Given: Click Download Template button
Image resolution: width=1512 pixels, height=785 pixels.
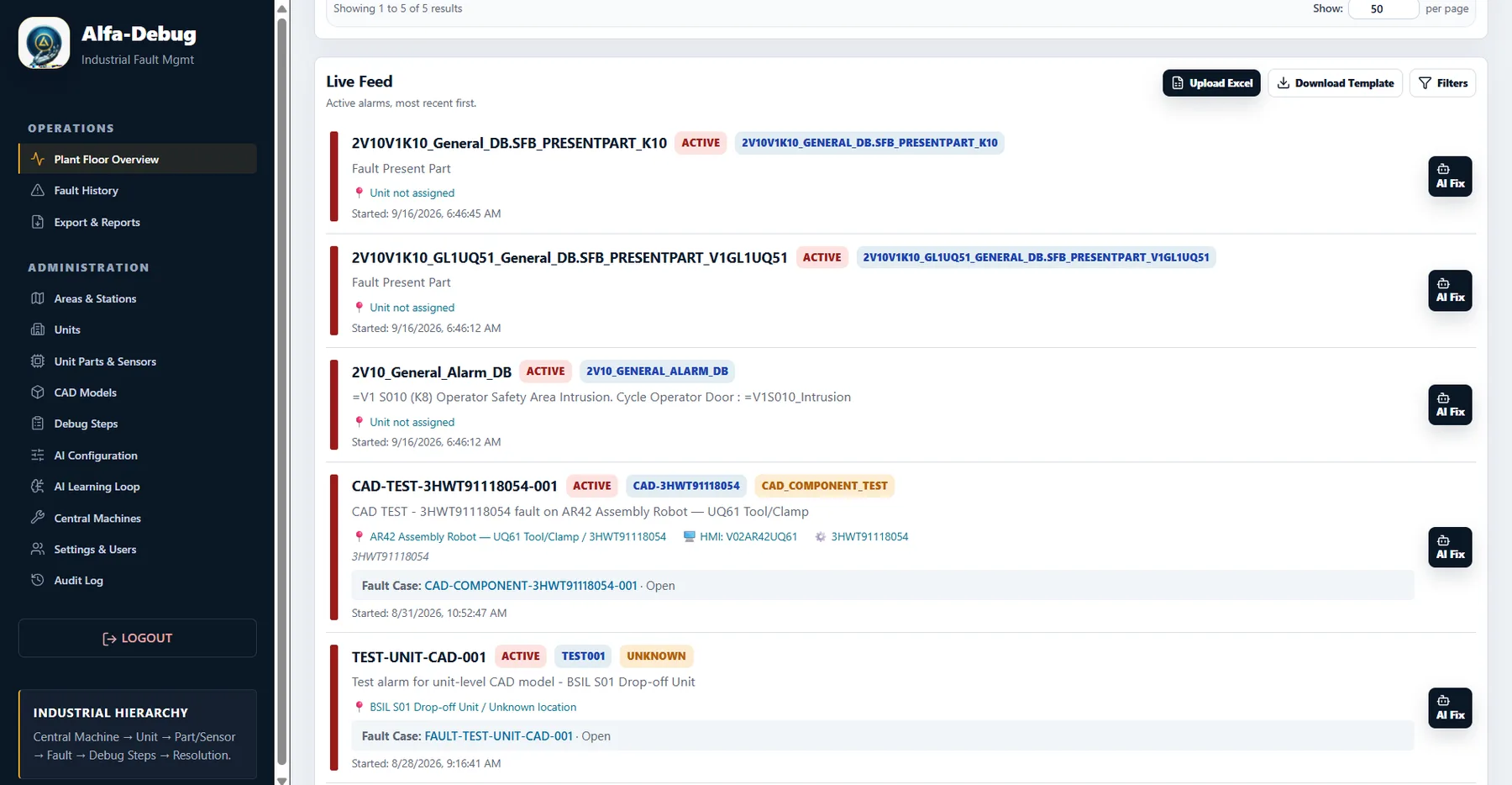Looking at the screenshot, I should [x=1335, y=83].
